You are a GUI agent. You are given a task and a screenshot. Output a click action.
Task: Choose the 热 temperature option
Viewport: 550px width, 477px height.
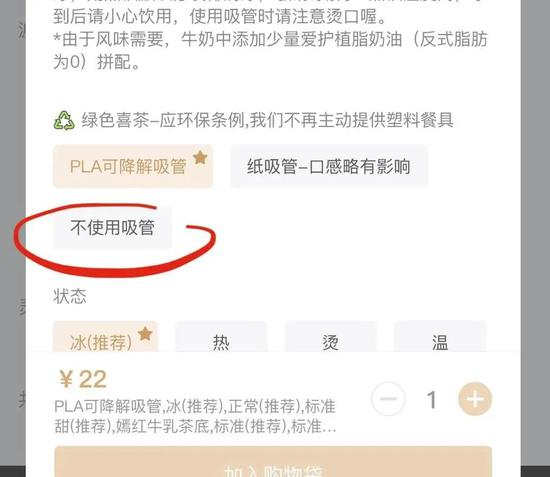pos(221,337)
